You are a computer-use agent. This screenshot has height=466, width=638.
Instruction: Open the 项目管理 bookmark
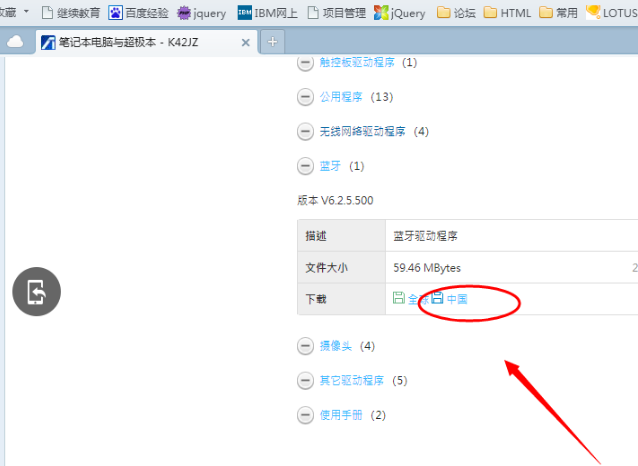pos(336,13)
